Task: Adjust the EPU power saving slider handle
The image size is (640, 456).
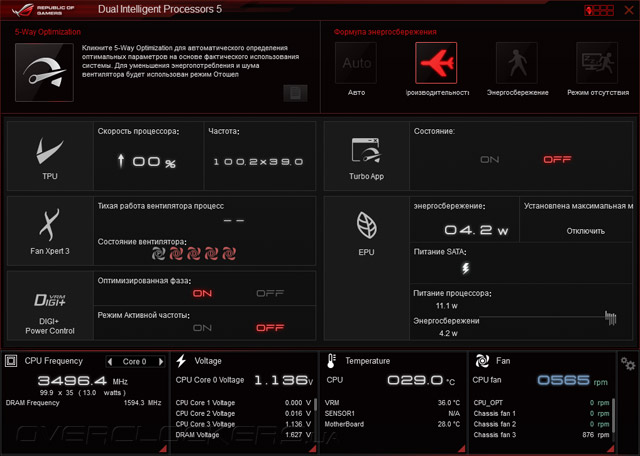Action: (x=610, y=317)
